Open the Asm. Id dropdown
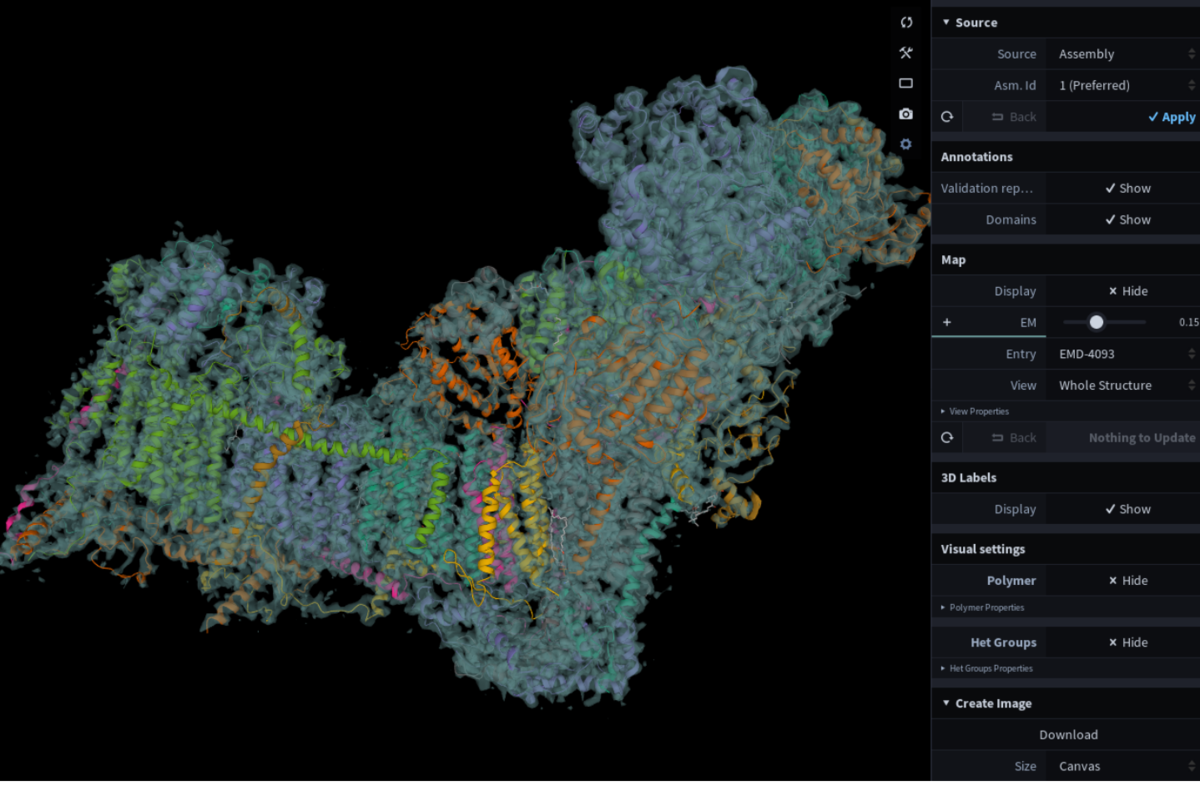 (1124, 86)
